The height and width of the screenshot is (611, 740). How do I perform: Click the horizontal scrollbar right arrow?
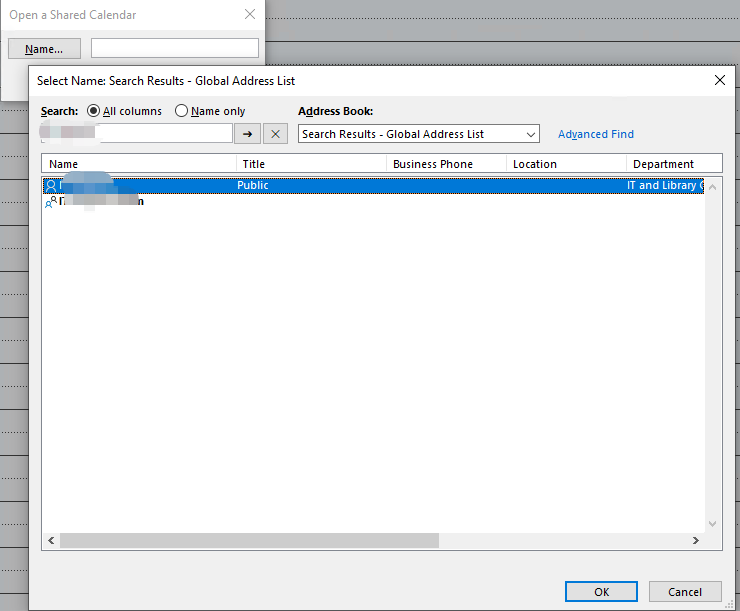coord(696,540)
